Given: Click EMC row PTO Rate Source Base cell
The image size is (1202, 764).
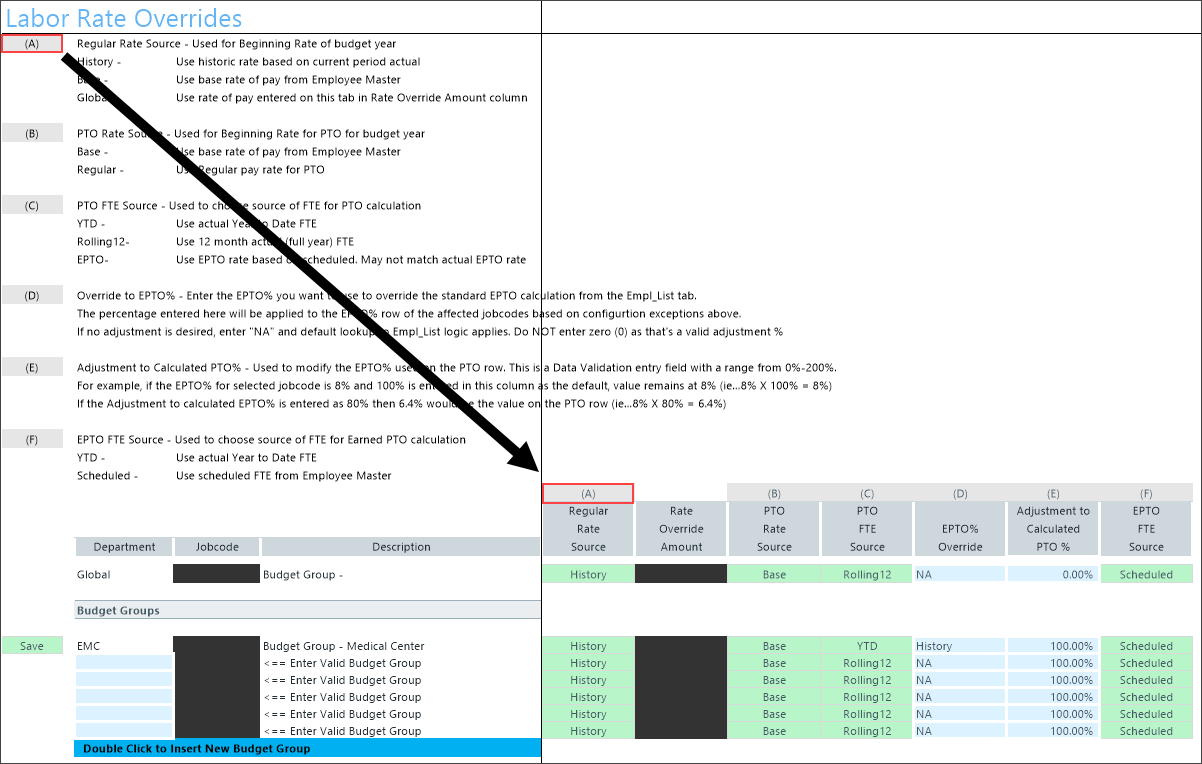Looking at the screenshot, I should (774, 646).
